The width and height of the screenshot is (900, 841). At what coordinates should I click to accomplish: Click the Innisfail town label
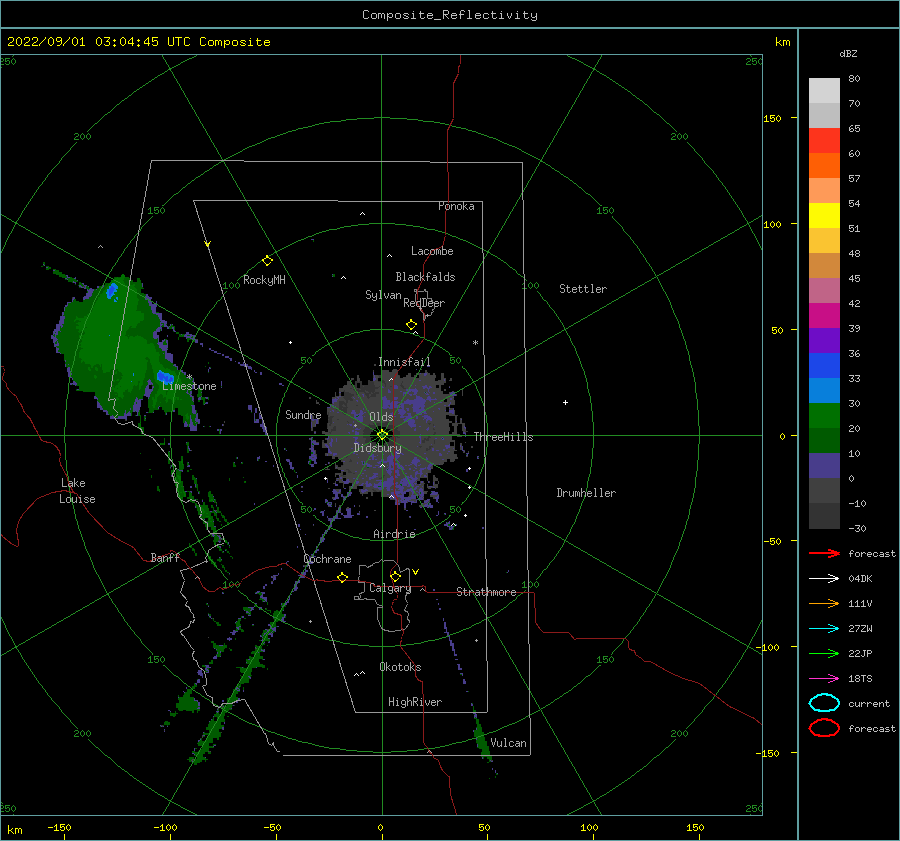[404, 362]
